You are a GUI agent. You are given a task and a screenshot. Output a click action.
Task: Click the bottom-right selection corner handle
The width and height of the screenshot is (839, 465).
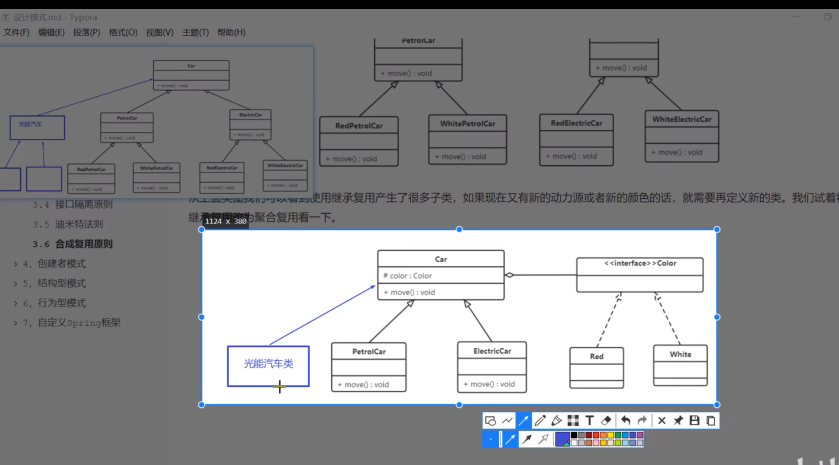[717, 405]
